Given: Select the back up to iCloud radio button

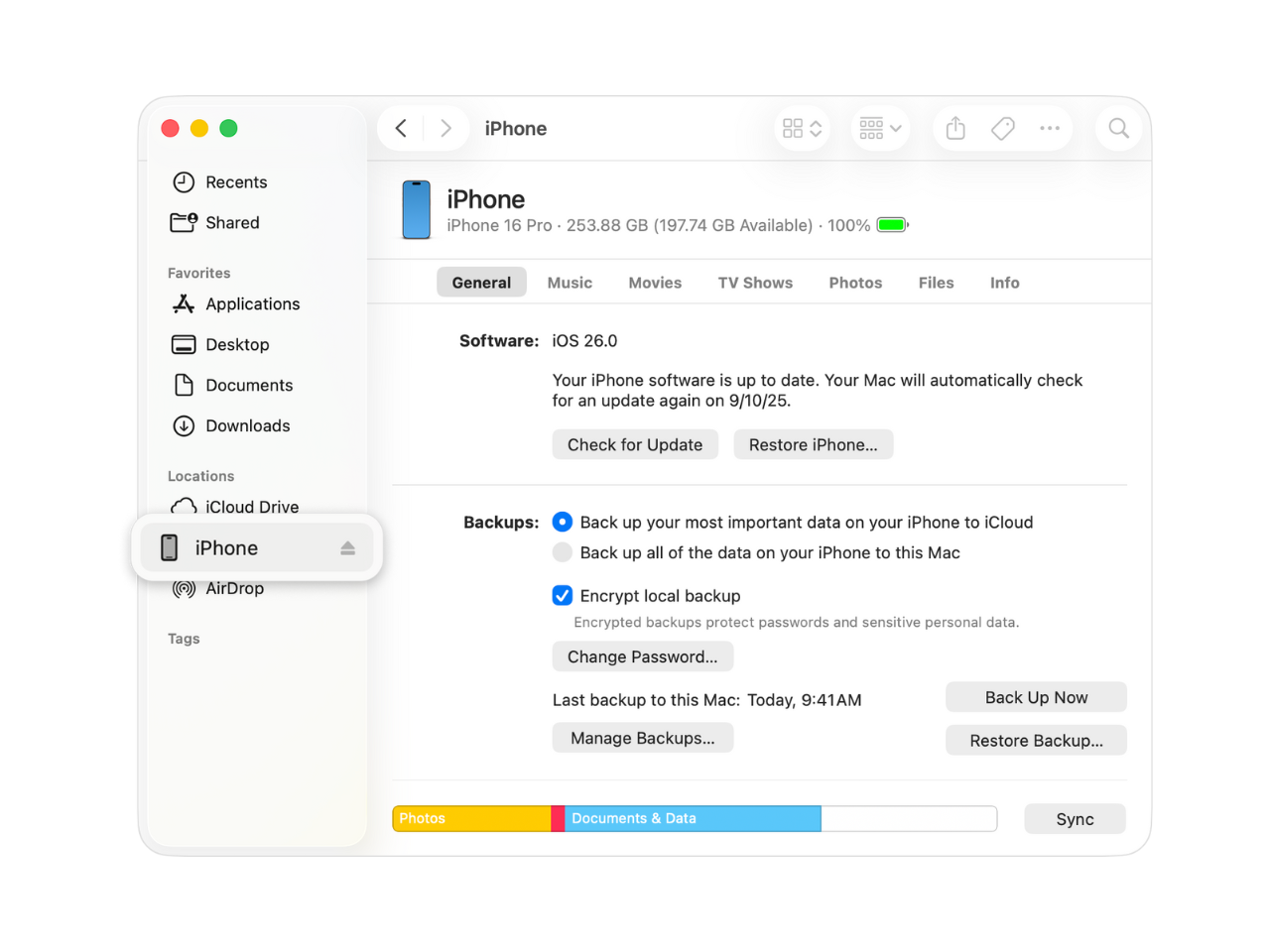Looking at the screenshot, I should click(x=563, y=523).
